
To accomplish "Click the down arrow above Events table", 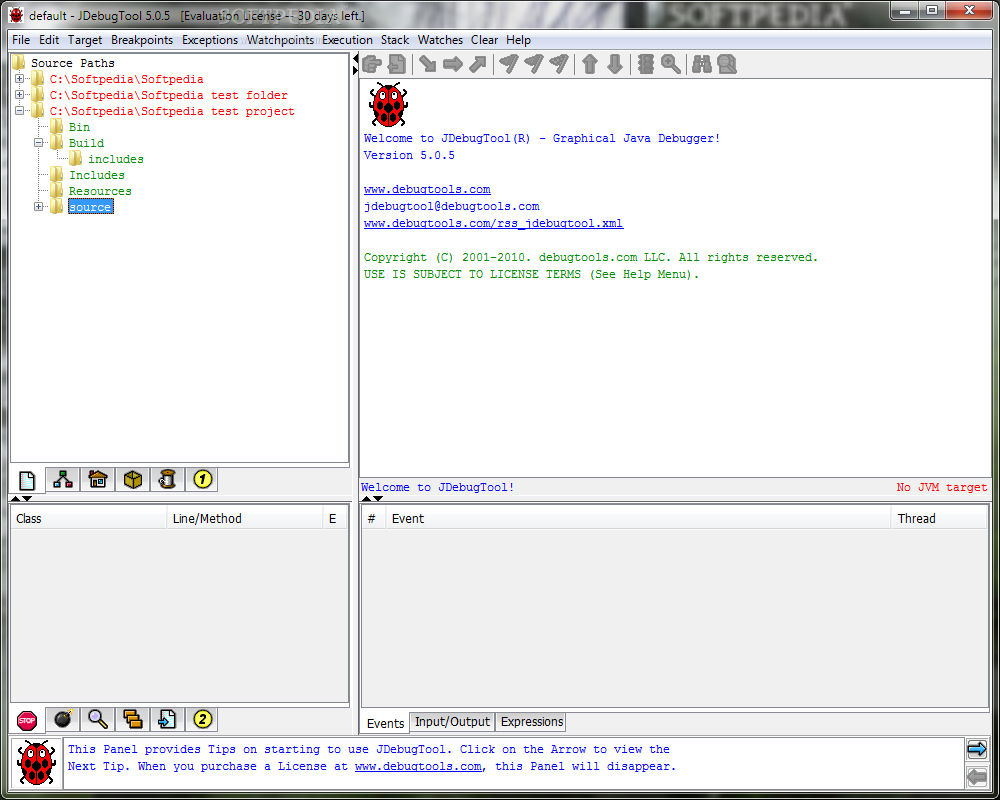I will coord(378,498).
